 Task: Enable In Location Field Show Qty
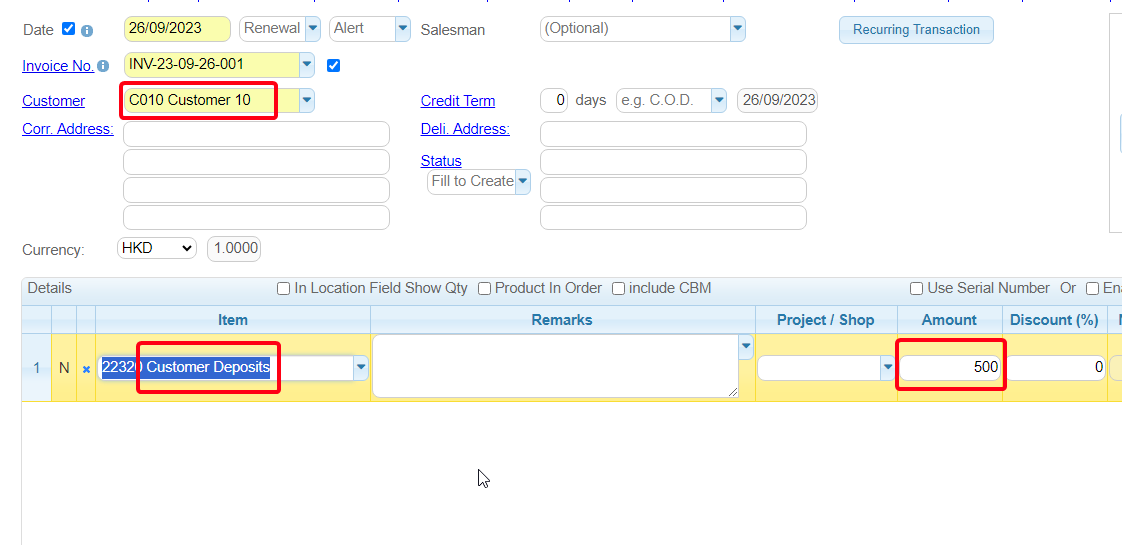point(284,289)
